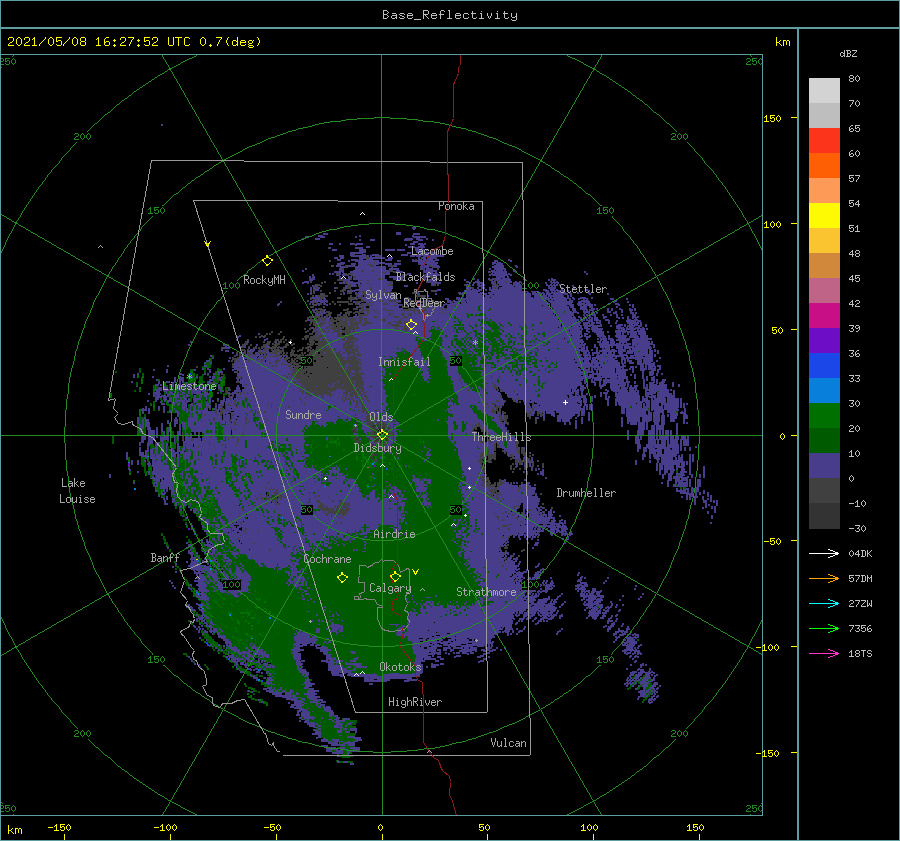Click the yellow diamond marker above RockyMH
This screenshot has width=900, height=841.
coord(267,261)
